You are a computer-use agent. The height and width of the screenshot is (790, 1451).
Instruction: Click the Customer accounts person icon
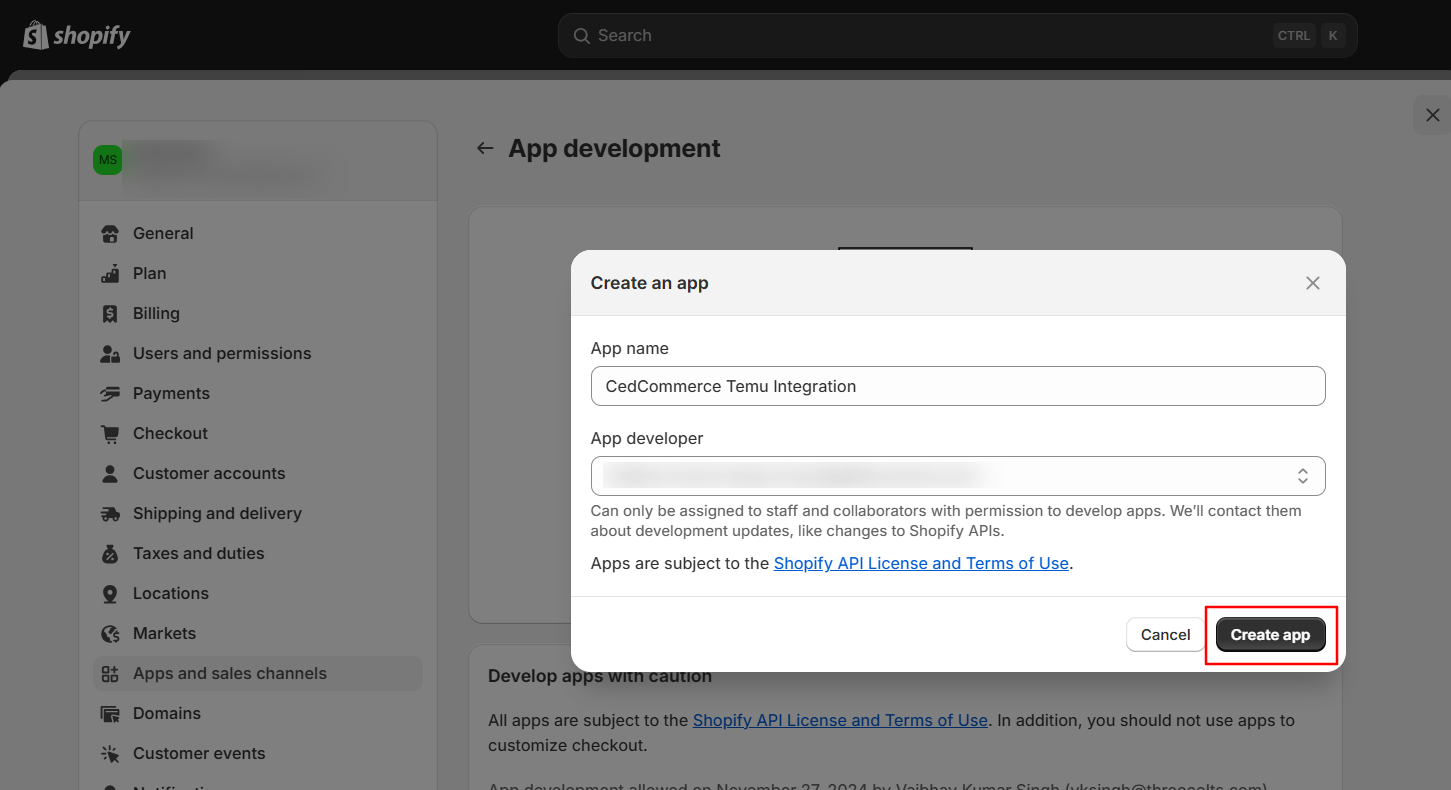[x=111, y=474]
